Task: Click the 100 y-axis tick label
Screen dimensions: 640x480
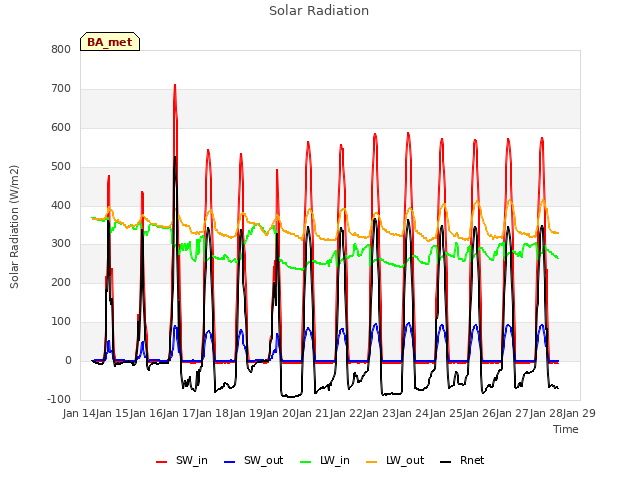Action: point(61,322)
